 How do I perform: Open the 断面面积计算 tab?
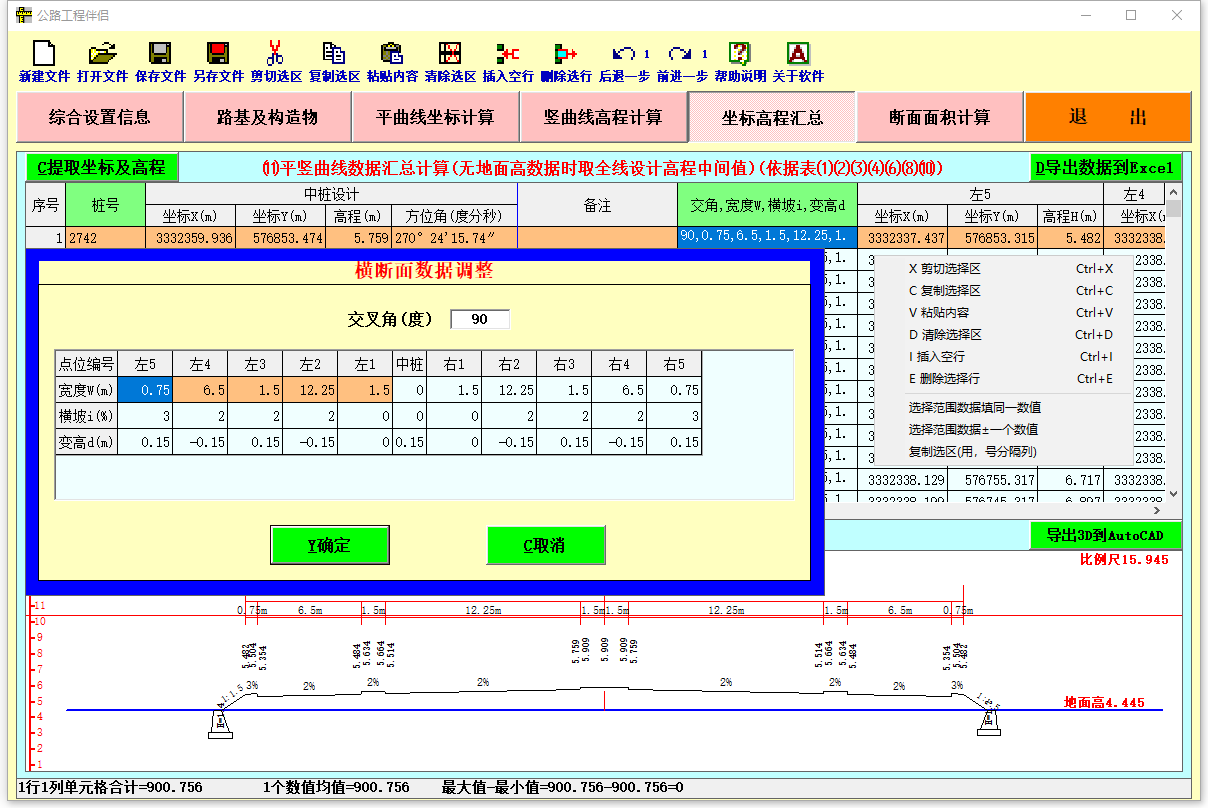939,117
